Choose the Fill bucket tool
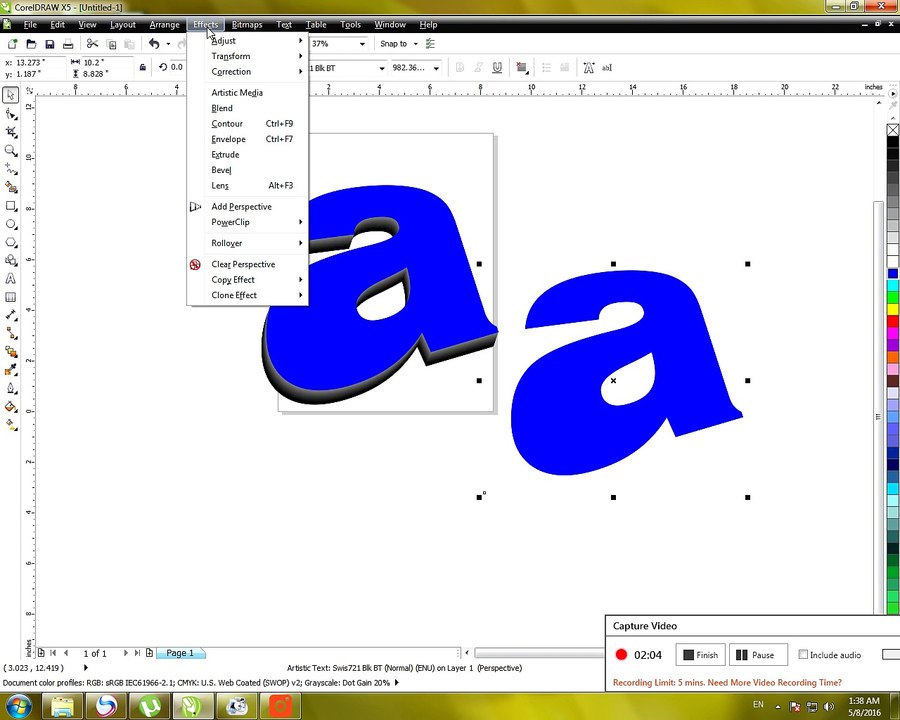 point(11,407)
